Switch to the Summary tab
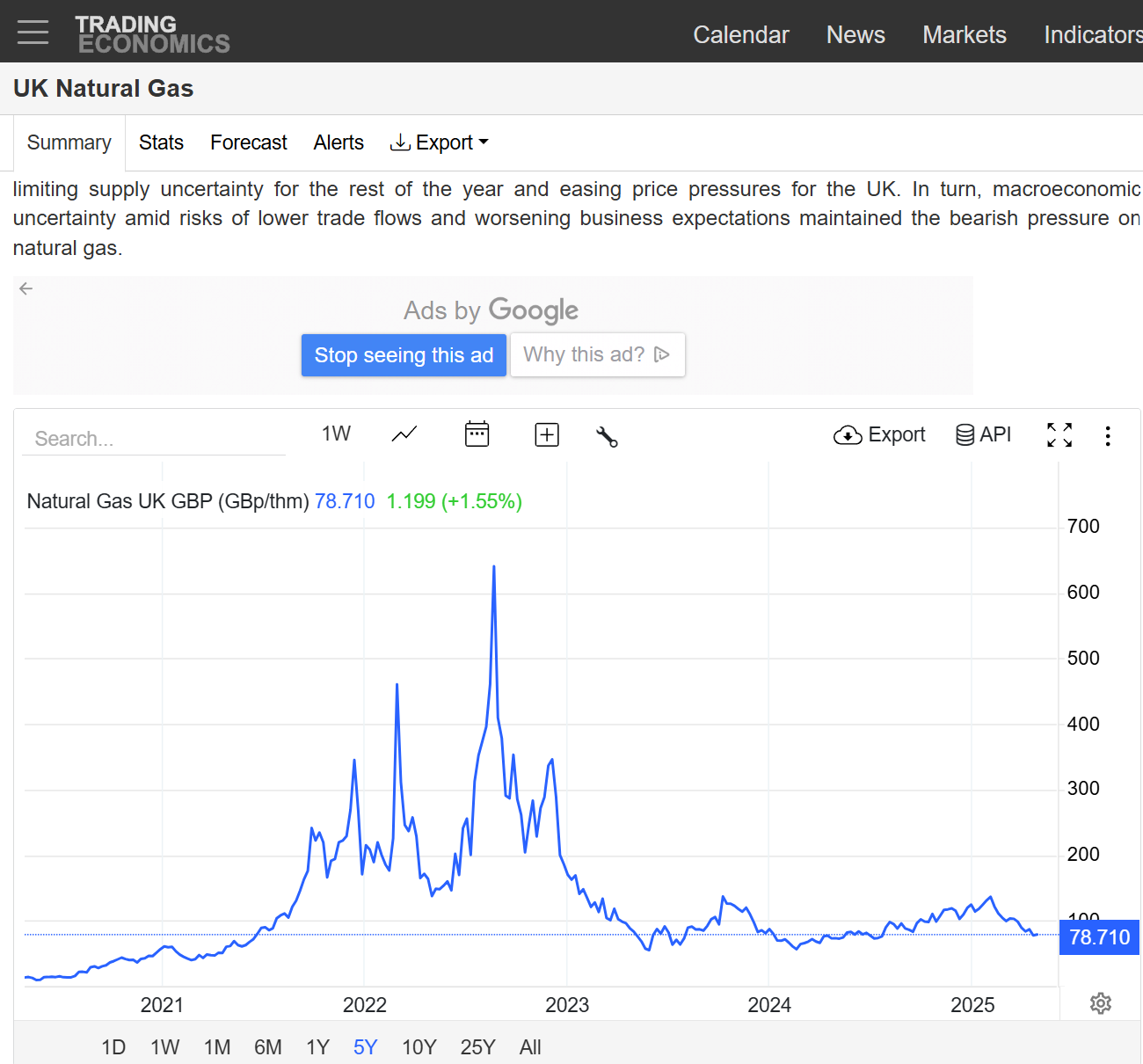 [x=69, y=142]
